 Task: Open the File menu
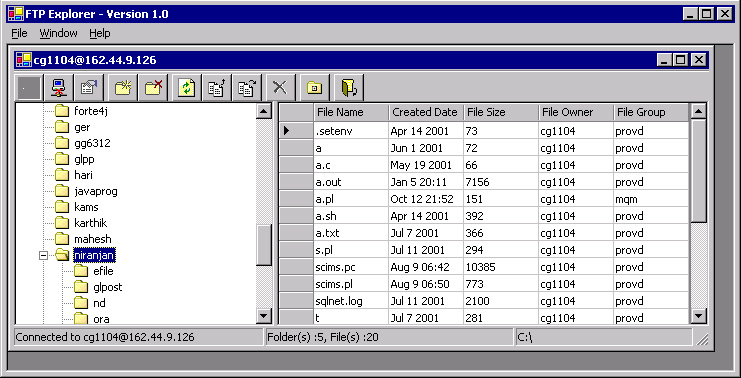[19, 34]
